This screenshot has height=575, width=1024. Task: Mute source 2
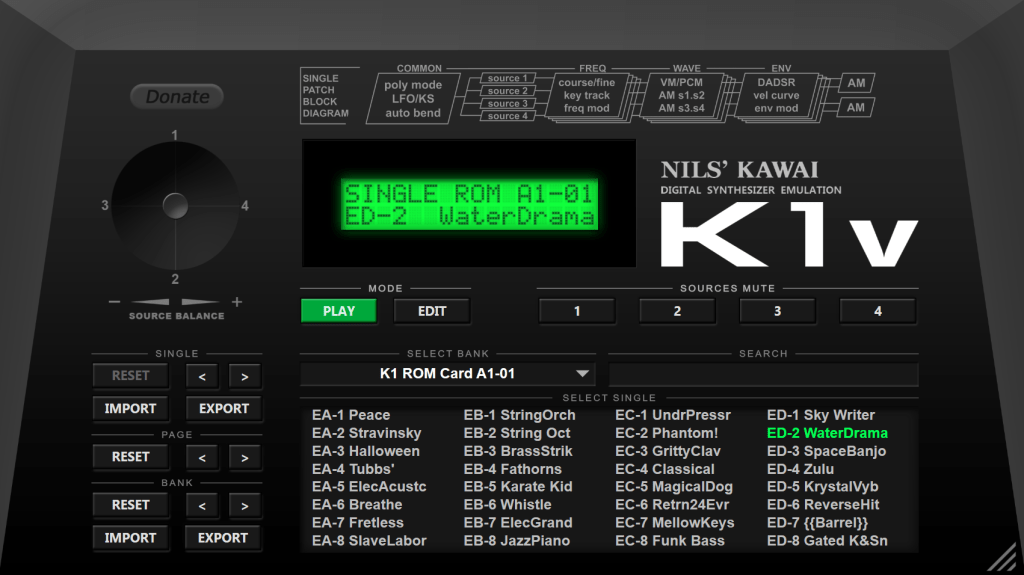pyautogui.click(x=677, y=311)
